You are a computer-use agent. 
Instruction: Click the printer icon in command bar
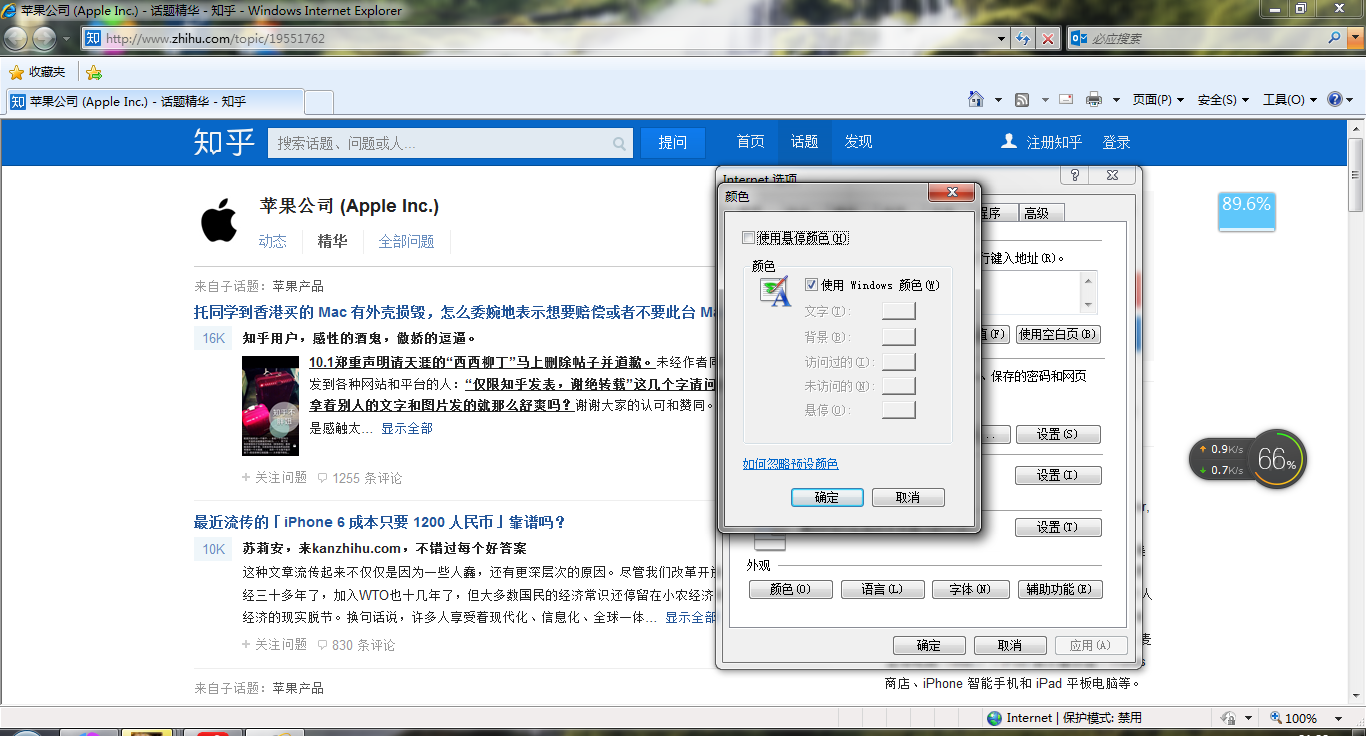click(x=1094, y=99)
